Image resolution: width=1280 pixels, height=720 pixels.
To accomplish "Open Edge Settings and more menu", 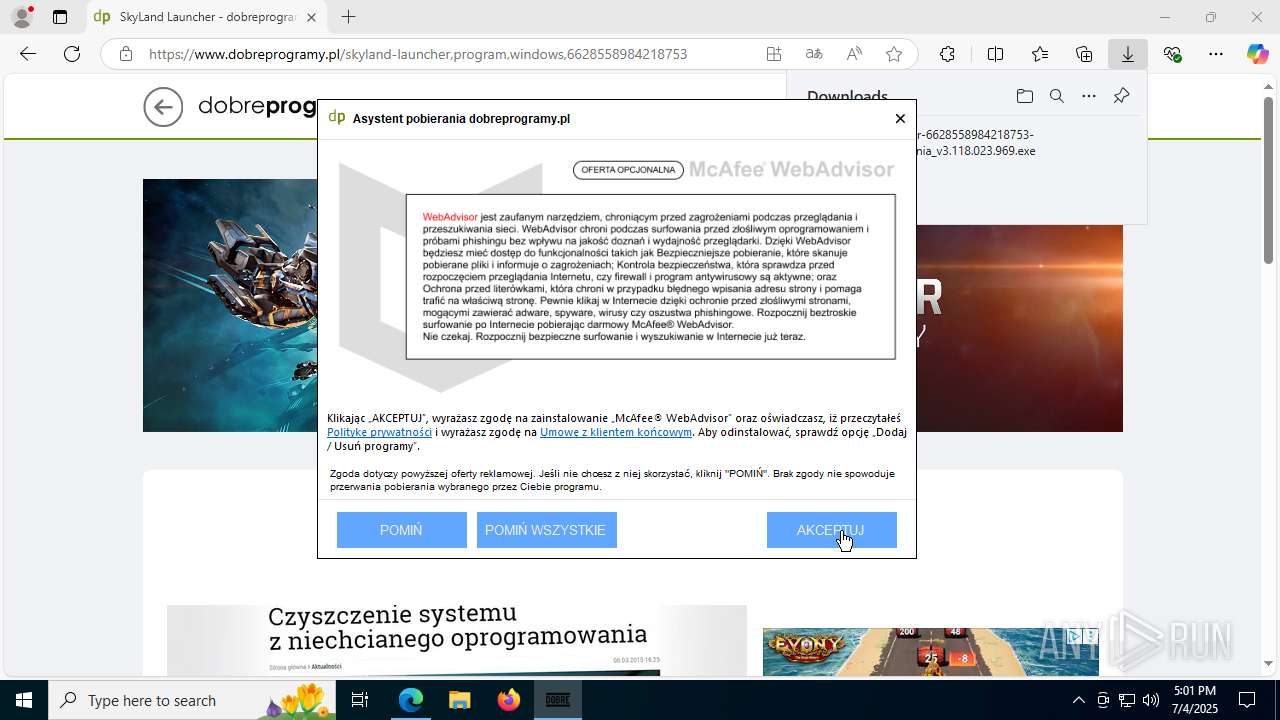I will (1216, 54).
